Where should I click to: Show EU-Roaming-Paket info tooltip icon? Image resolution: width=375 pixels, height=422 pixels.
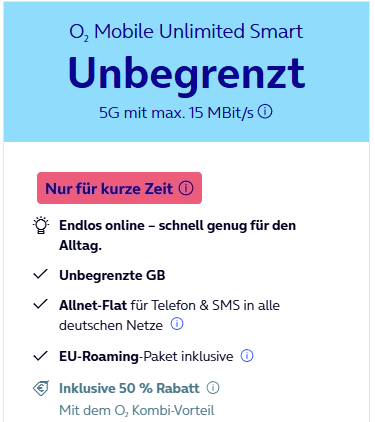pyautogui.click(x=247, y=356)
